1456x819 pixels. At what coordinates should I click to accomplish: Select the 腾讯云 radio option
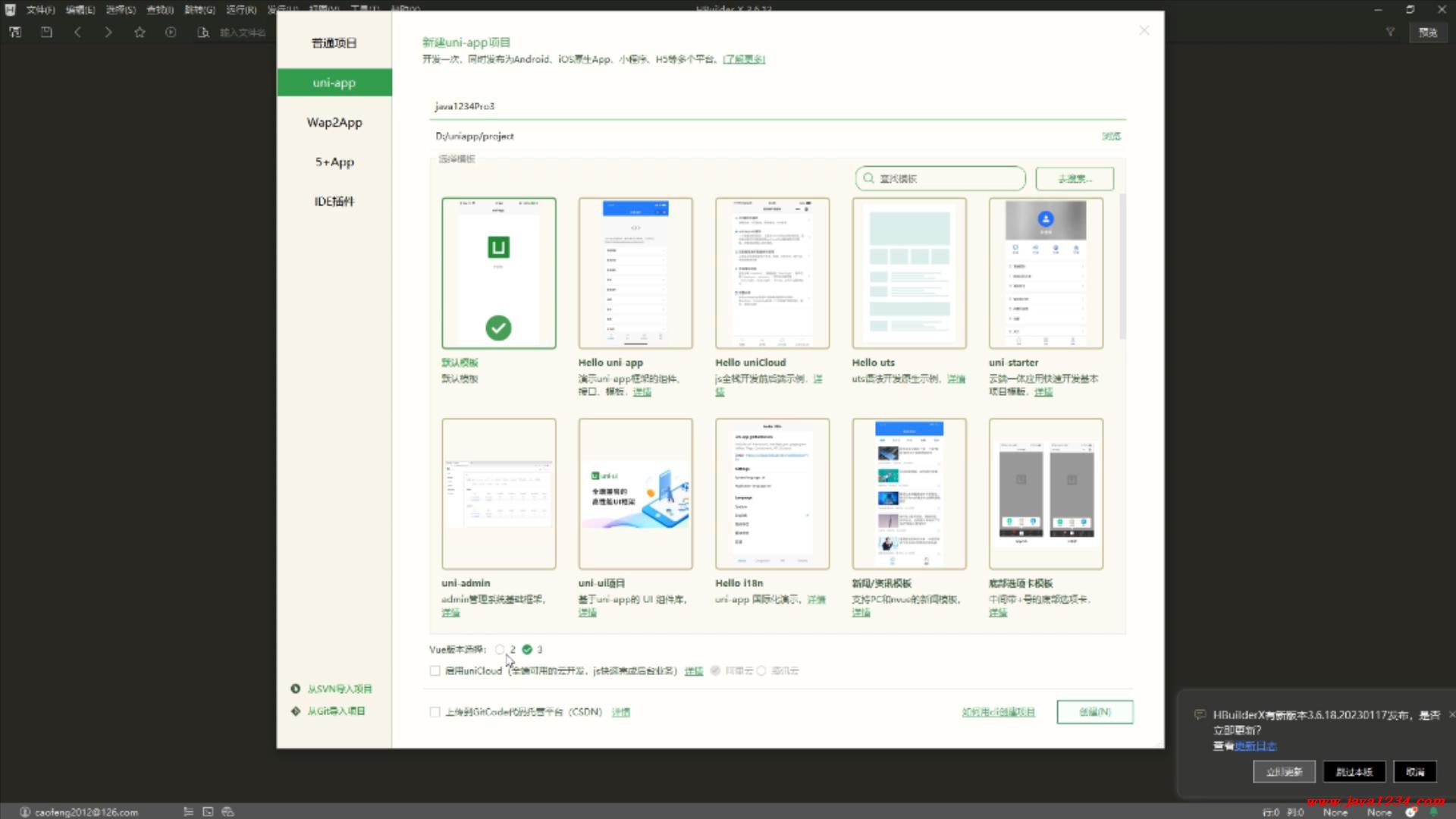(761, 671)
